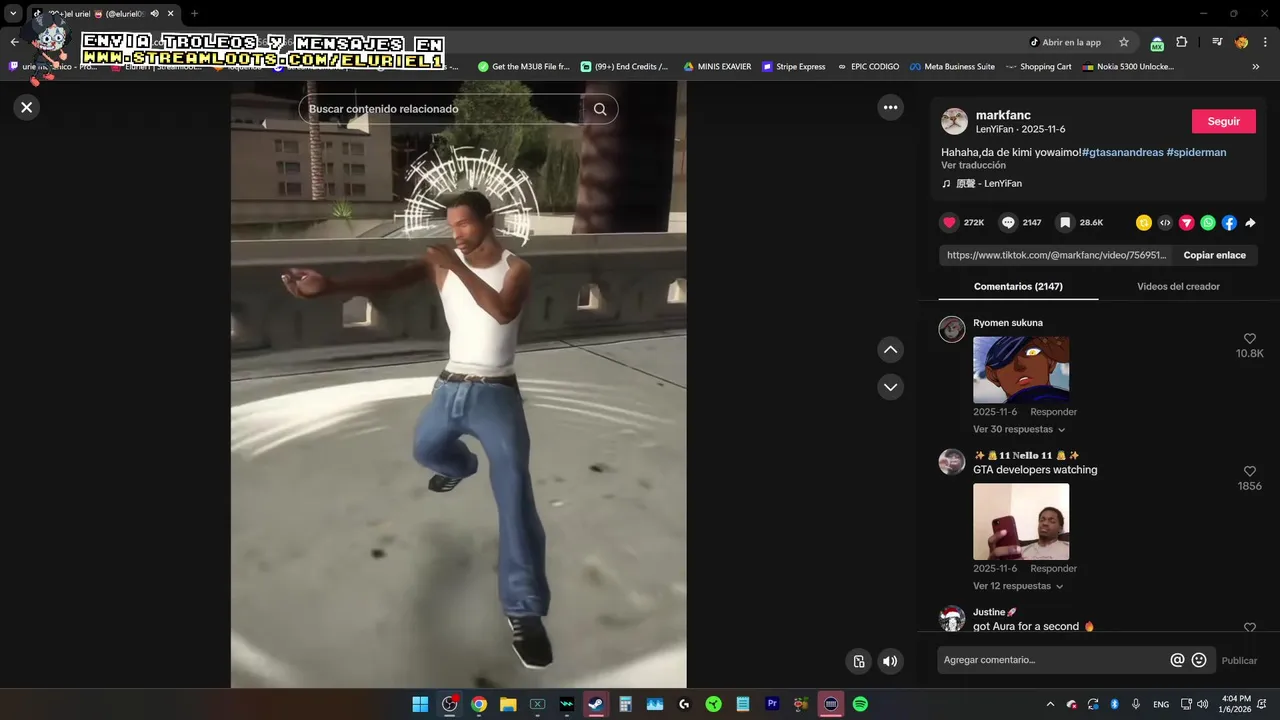Reply to GTA developers watching comment

1053,569
